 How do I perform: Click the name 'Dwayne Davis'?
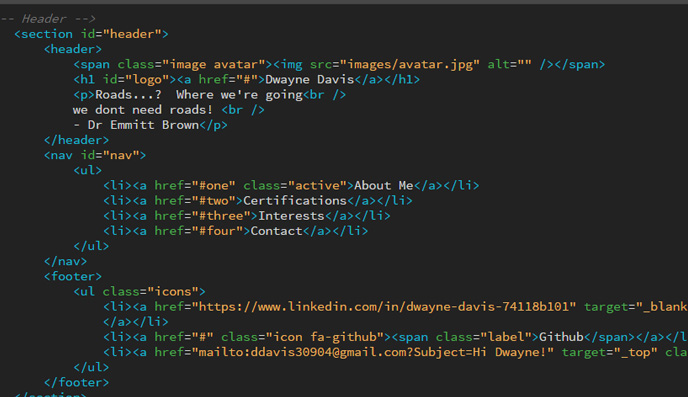pyautogui.click(x=309, y=79)
